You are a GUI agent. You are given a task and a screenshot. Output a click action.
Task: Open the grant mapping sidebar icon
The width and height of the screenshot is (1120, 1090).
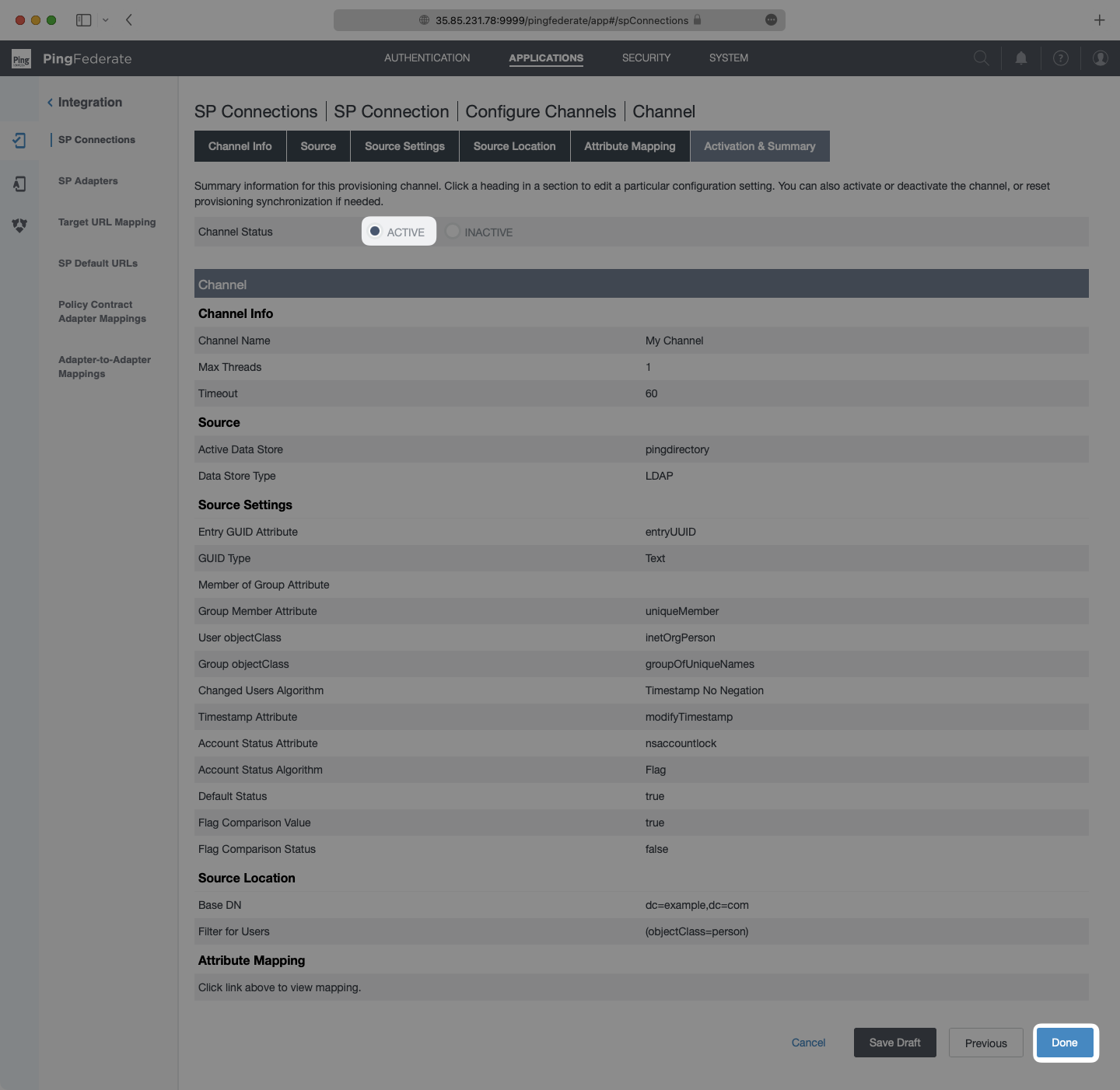pyautogui.click(x=19, y=226)
